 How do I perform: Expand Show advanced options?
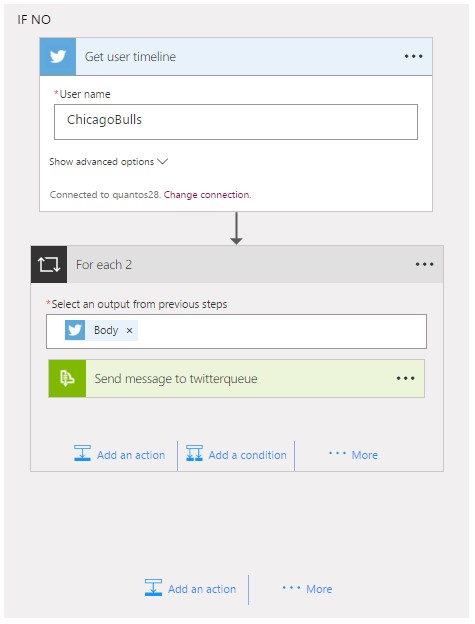click(x=108, y=162)
